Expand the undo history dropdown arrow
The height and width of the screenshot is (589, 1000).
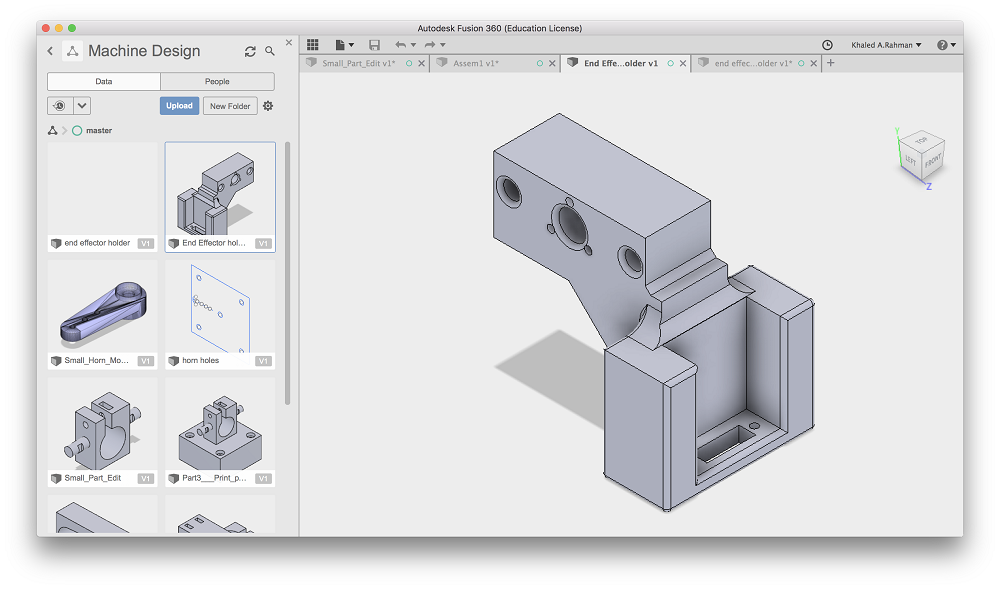[413, 45]
